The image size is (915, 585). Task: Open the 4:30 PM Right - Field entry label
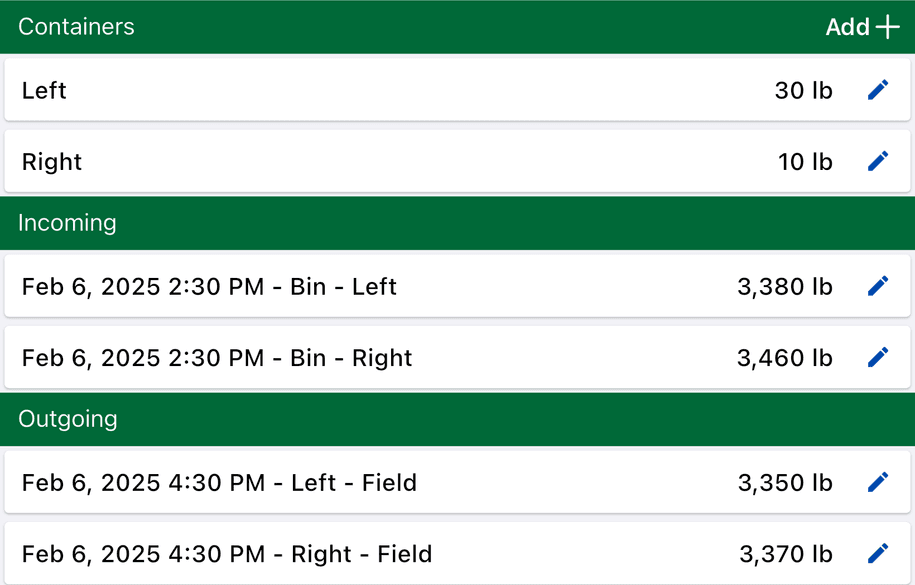pos(227,554)
